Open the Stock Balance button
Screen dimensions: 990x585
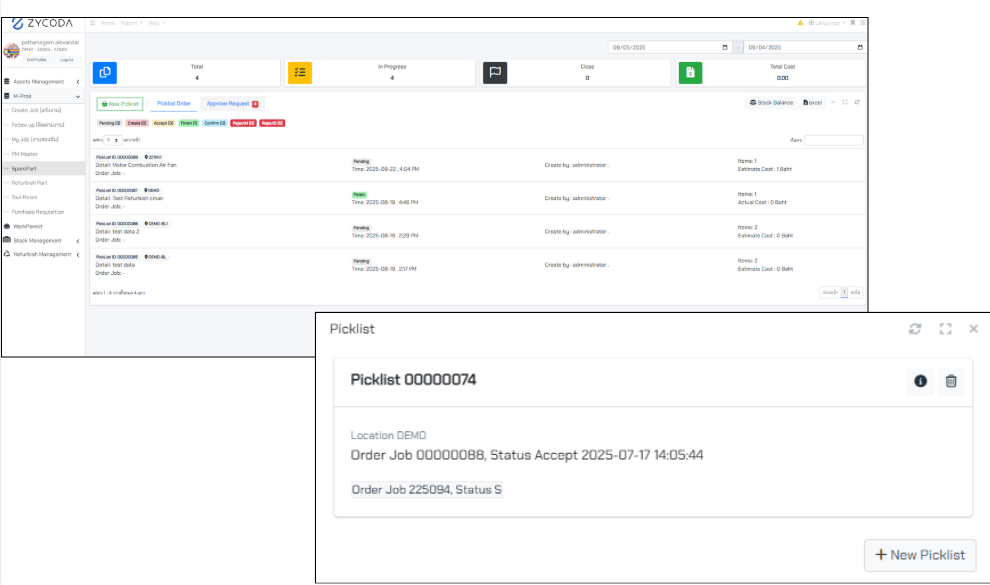(x=772, y=102)
